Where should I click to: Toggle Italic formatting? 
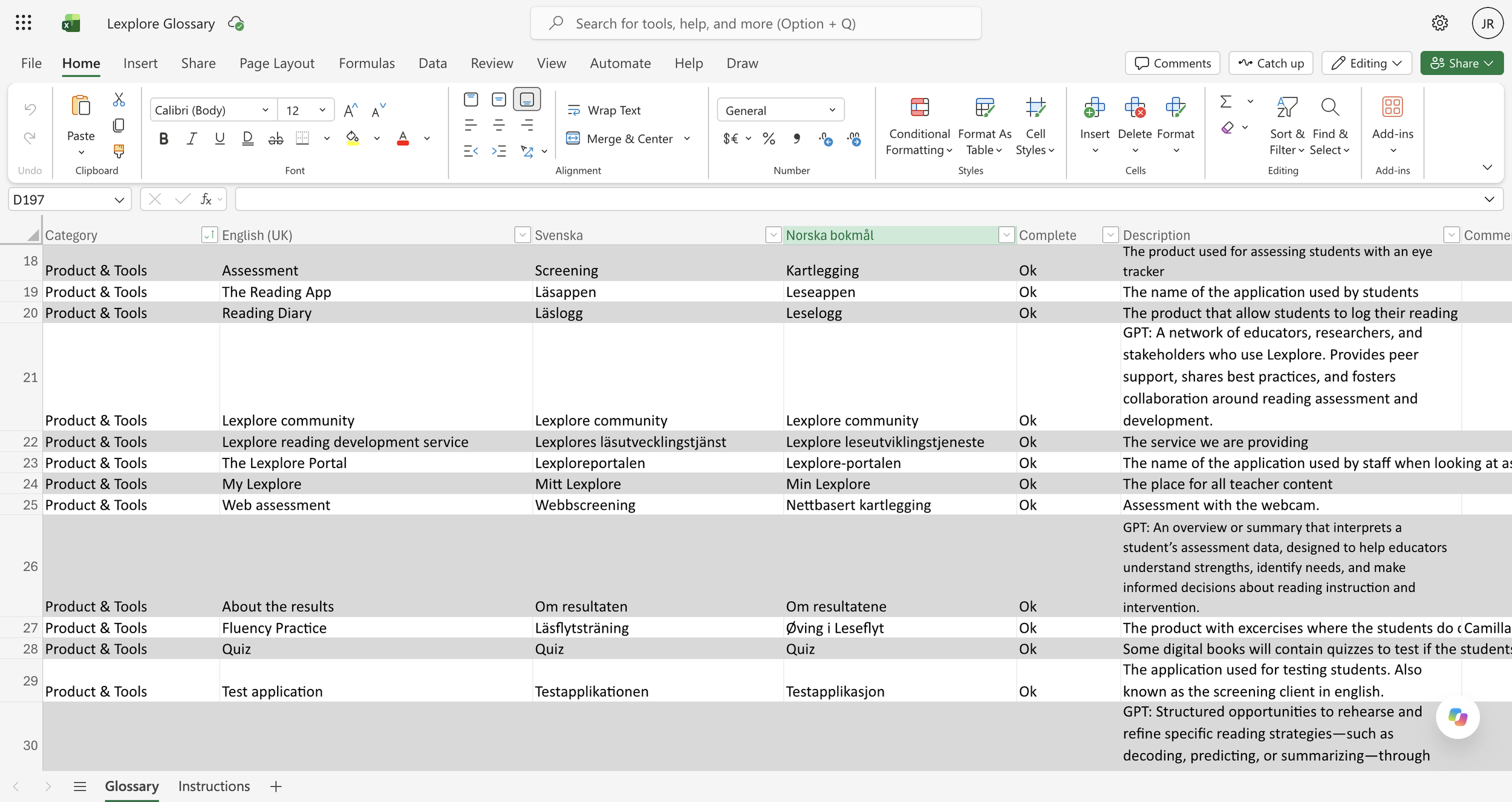(192, 139)
